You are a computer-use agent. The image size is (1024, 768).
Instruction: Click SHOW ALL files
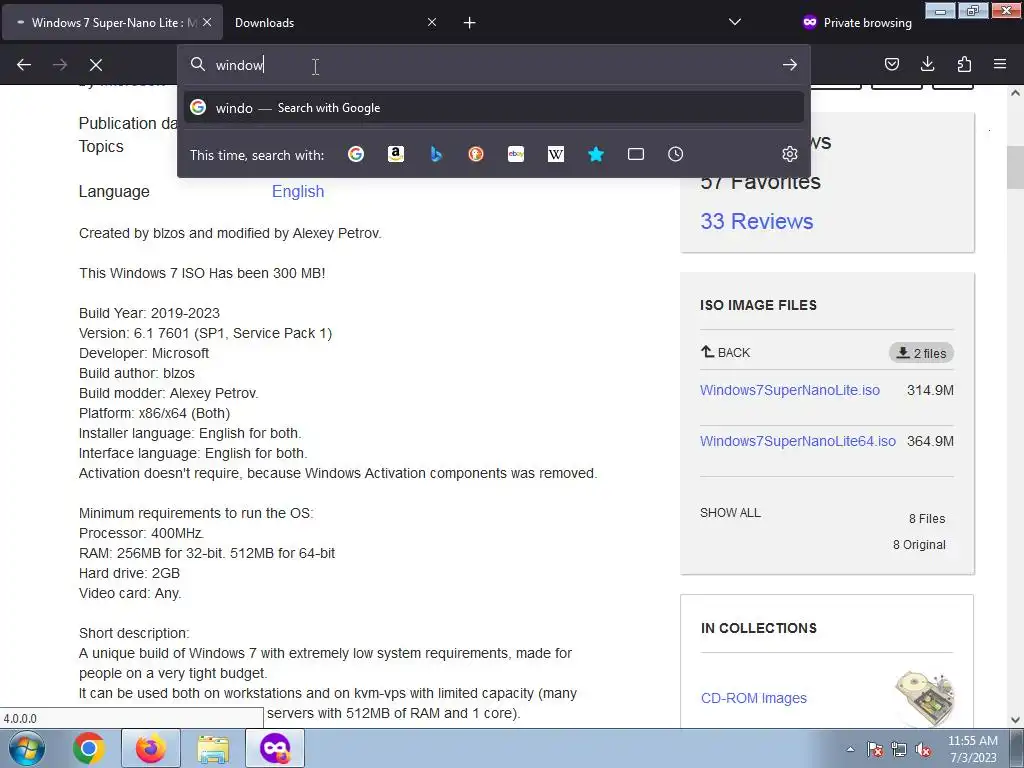(730, 513)
